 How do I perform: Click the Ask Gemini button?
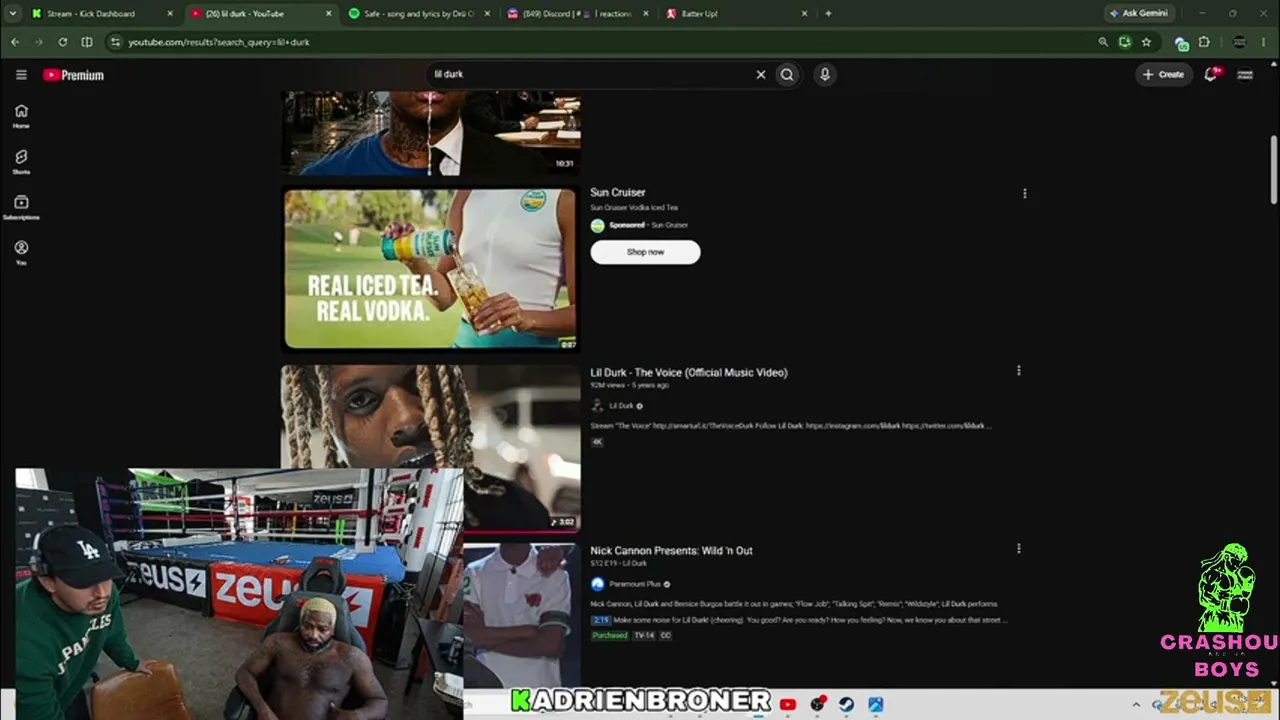[x=1138, y=14]
